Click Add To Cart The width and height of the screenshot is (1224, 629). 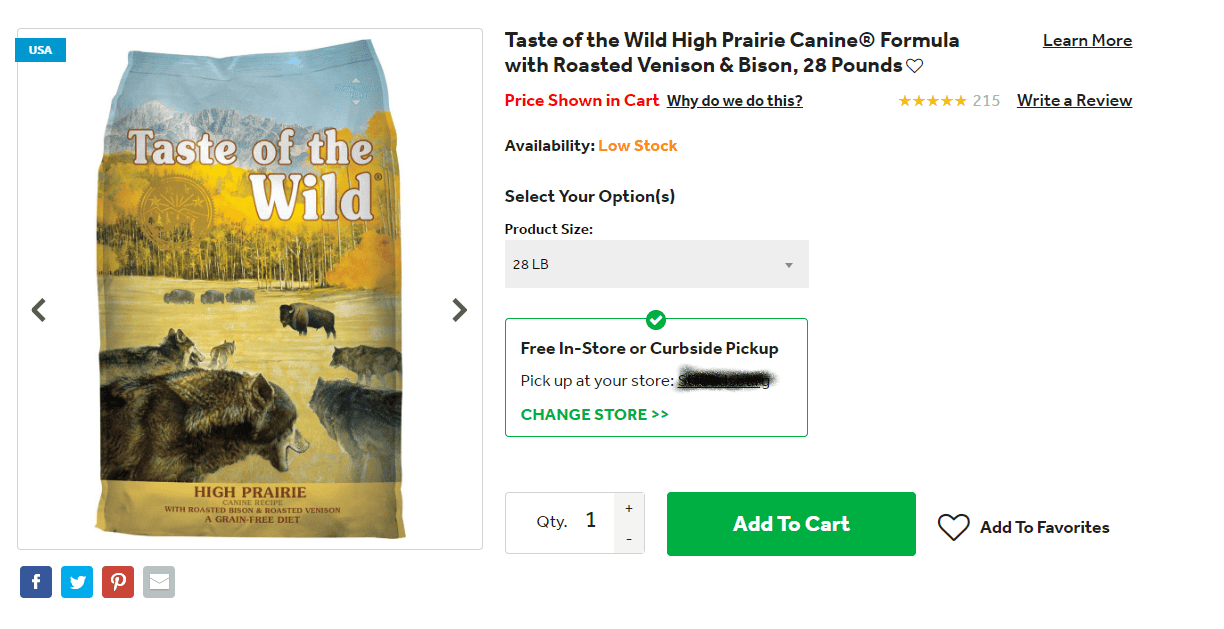pos(790,523)
